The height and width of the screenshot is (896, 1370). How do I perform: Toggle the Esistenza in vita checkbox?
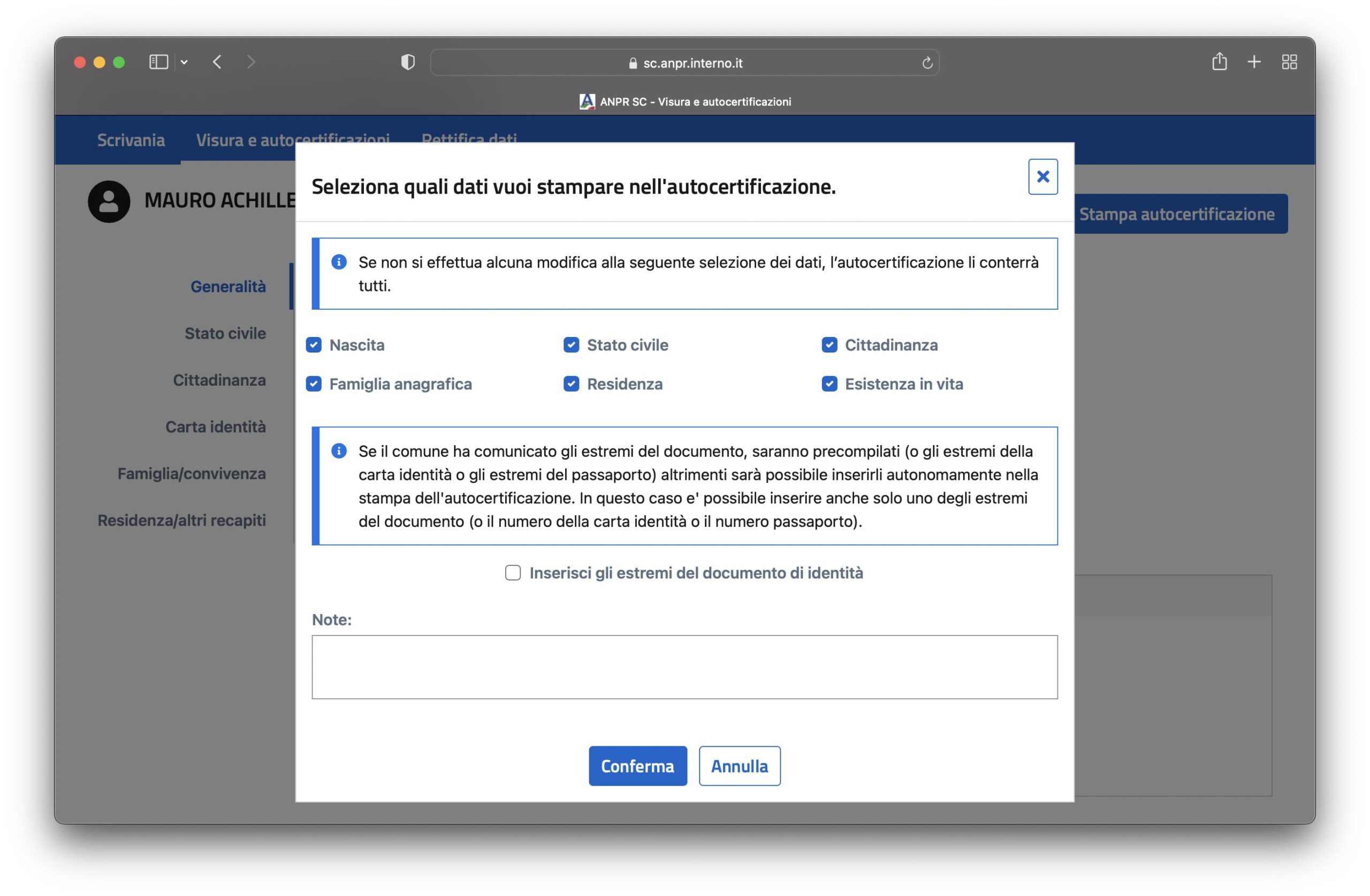(x=829, y=384)
